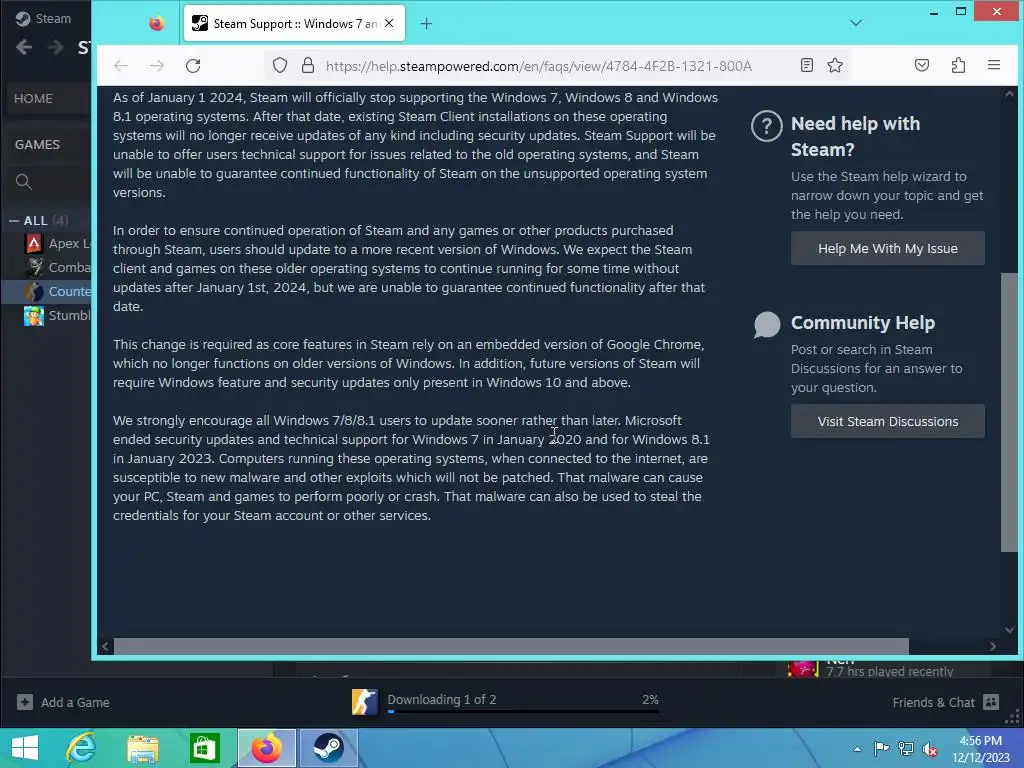The width and height of the screenshot is (1024, 768).
Task: Click the Community Help speech bubble icon
Action: click(767, 325)
